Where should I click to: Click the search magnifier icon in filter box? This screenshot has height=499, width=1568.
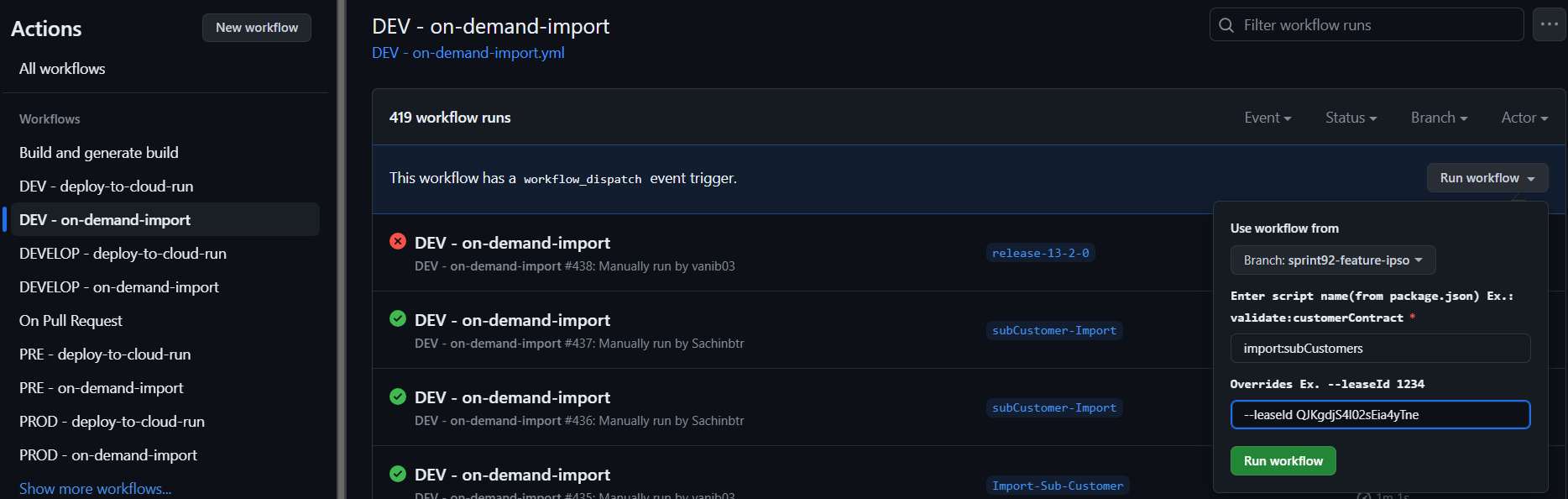pos(1226,25)
